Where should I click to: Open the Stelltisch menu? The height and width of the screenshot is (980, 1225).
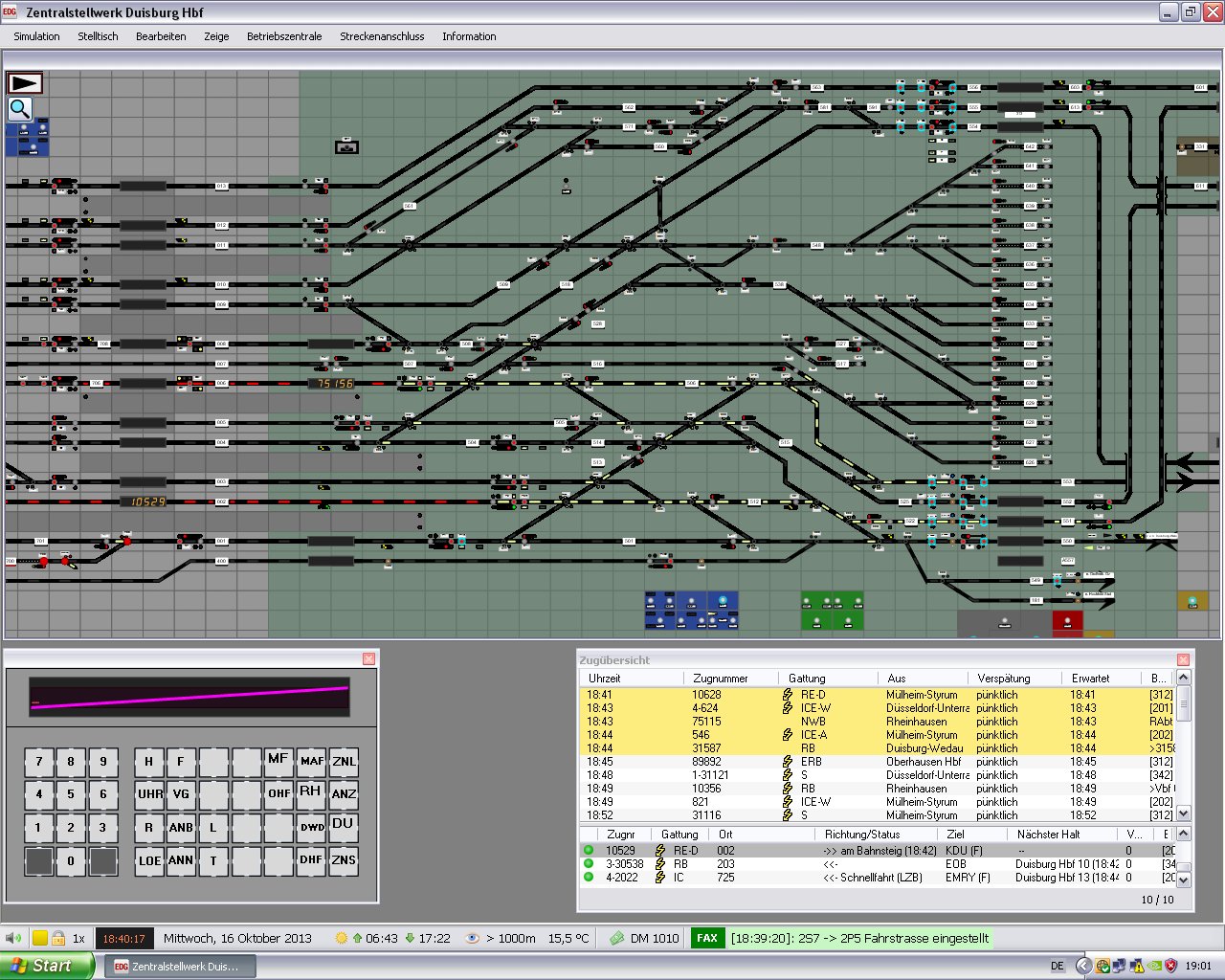click(98, 36)
